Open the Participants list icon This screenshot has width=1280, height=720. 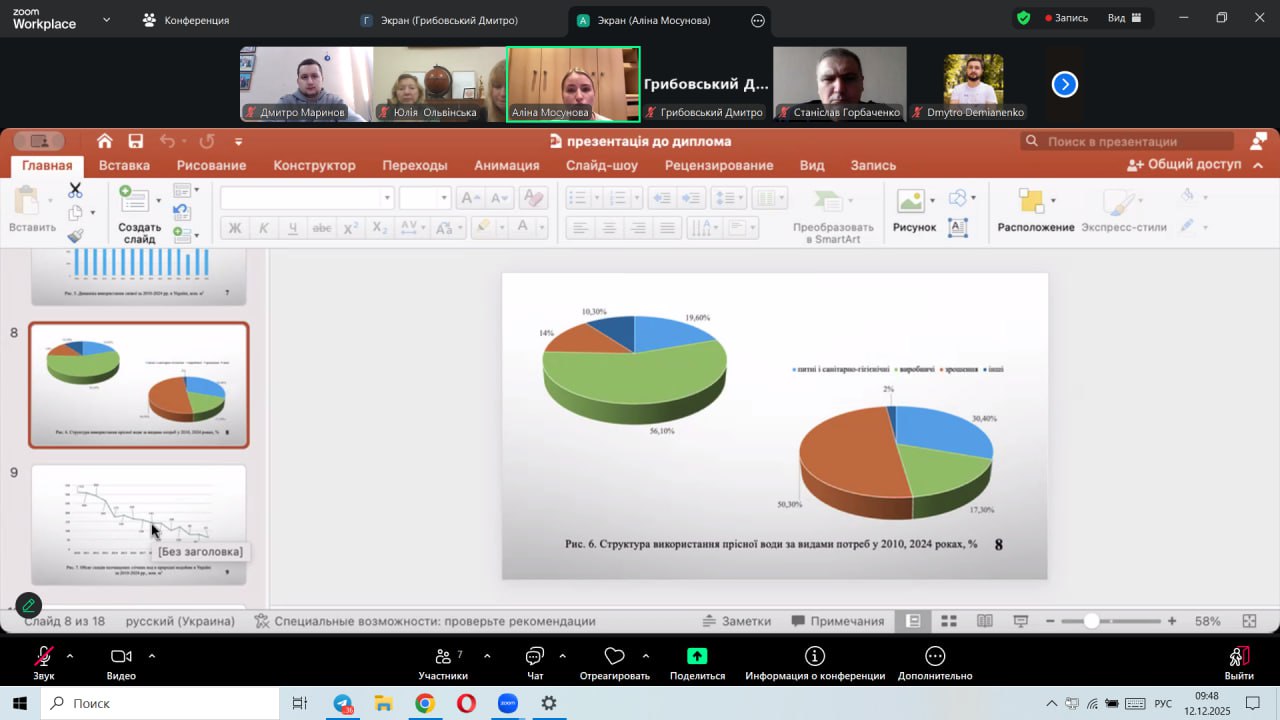(x=443, y=657)
